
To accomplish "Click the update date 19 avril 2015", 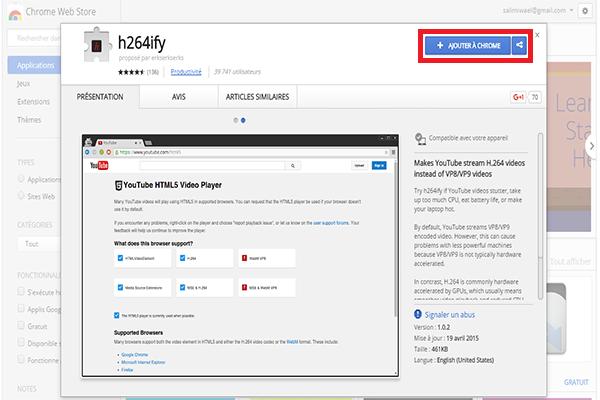I will click(462, 338).
